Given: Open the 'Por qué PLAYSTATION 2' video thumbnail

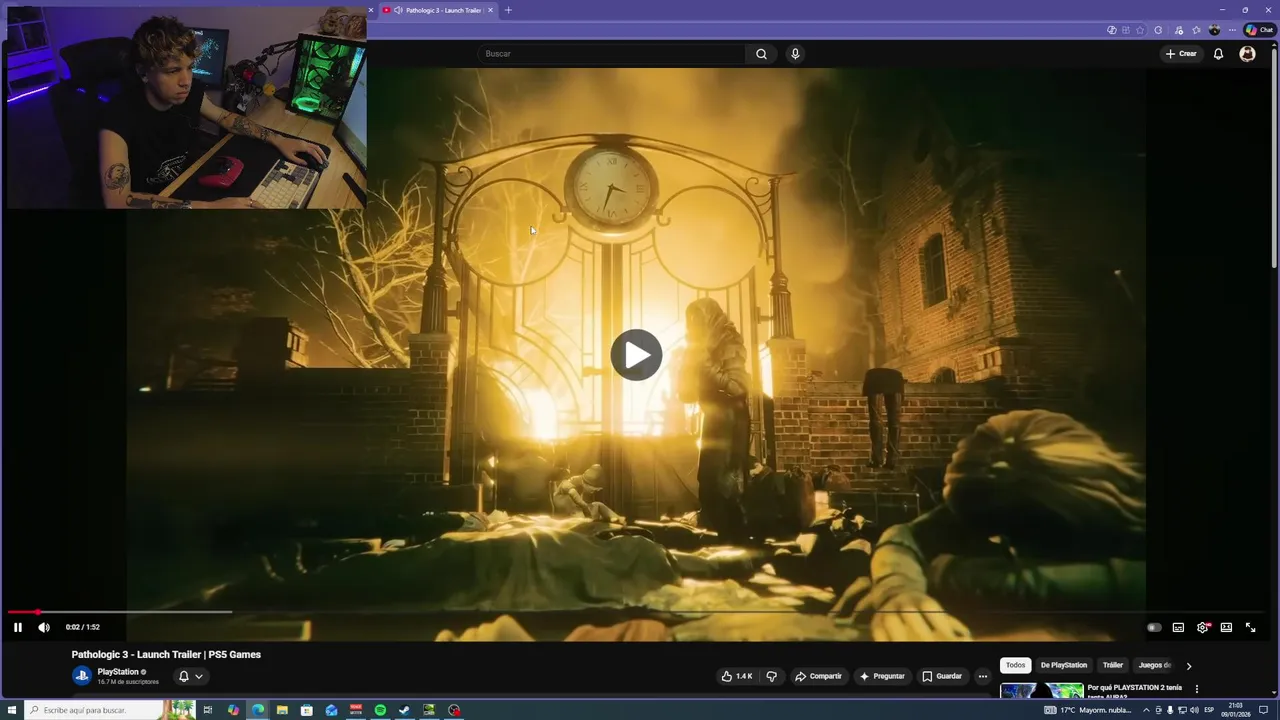Looking at the screenshot, I should tap(1041, 690).
